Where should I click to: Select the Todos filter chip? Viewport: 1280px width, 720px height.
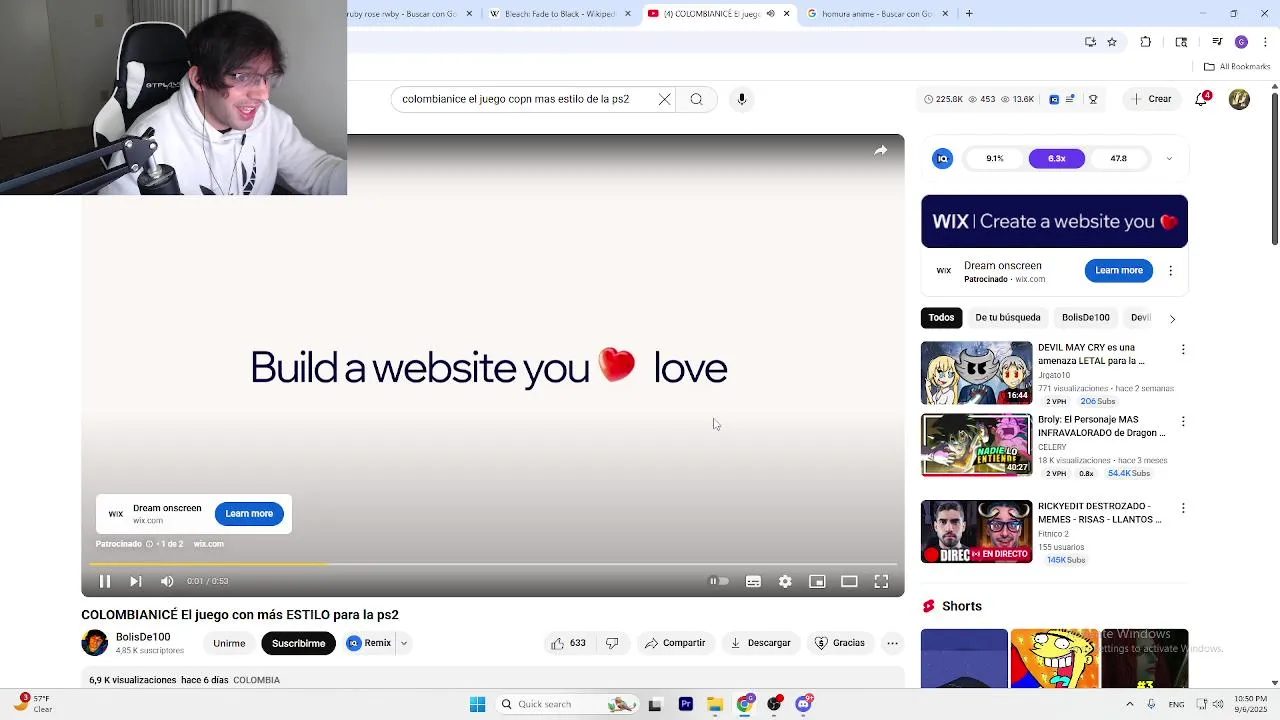[941, 317]
